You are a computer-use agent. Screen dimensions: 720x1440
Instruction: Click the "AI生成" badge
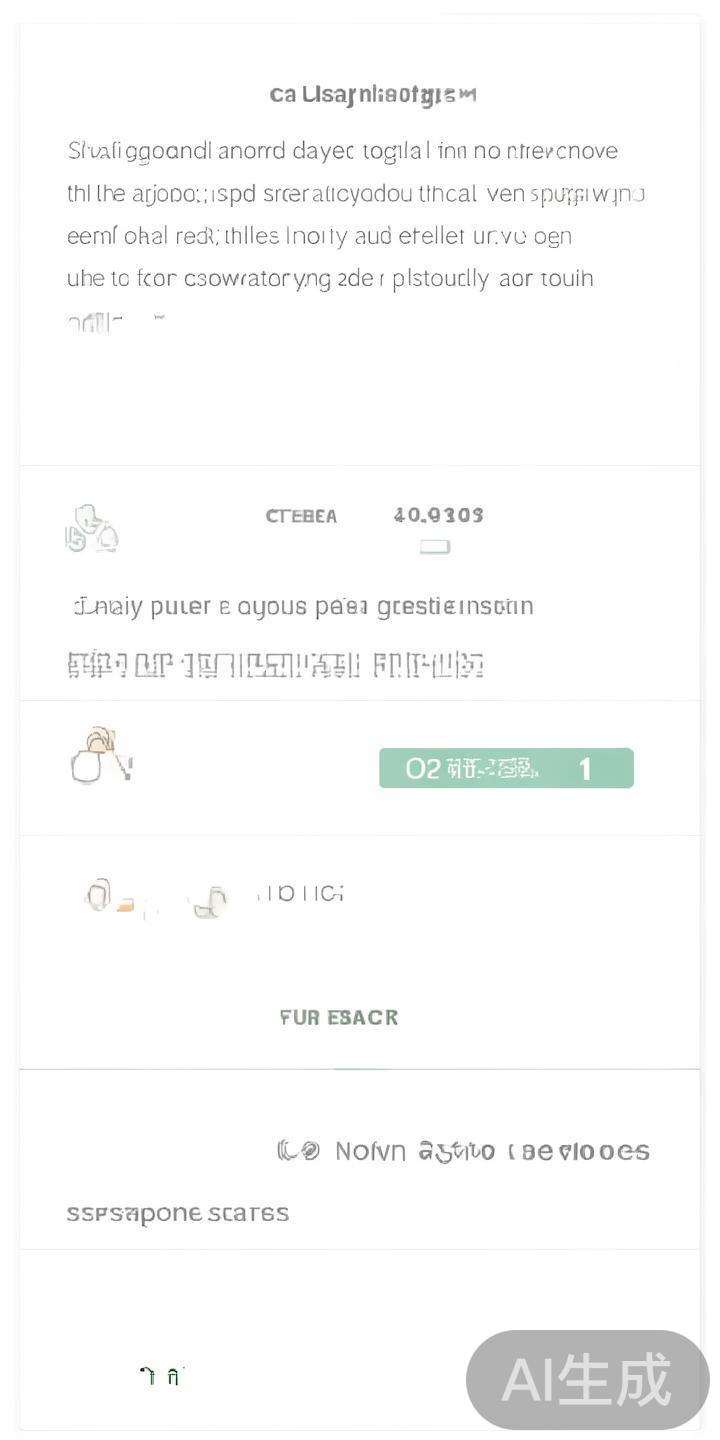[587, 1380]
